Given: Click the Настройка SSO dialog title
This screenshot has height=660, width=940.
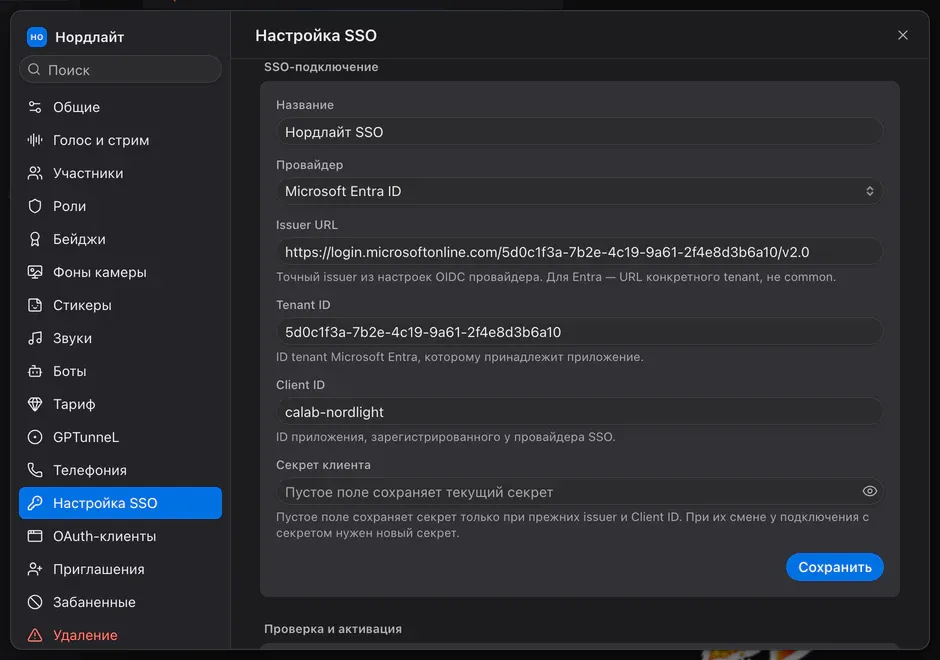Looking at the screenshot, I should click(x=316, y=35).
